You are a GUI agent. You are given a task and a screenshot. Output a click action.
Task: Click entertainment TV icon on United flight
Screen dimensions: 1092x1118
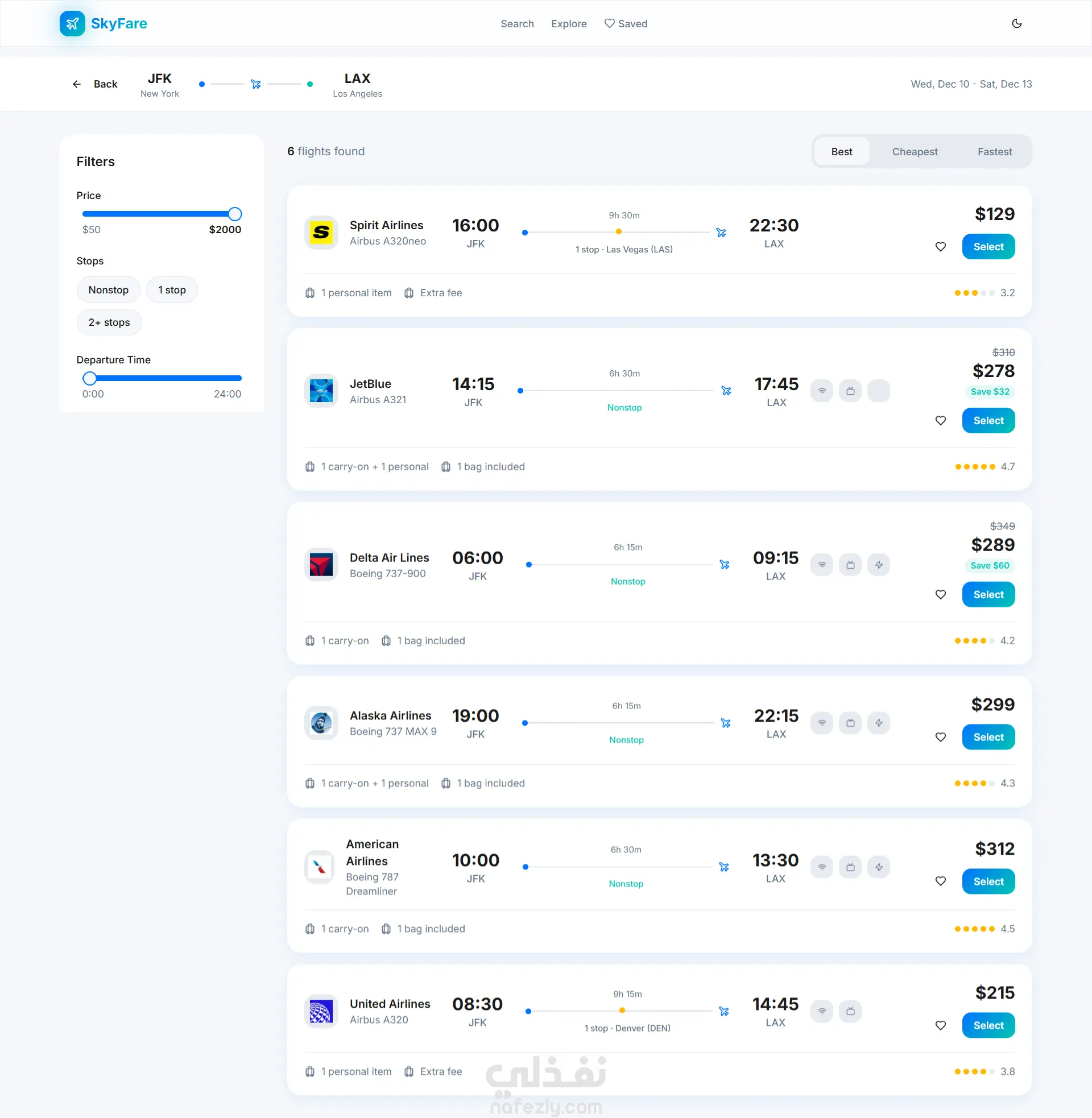pos(850,1011)
